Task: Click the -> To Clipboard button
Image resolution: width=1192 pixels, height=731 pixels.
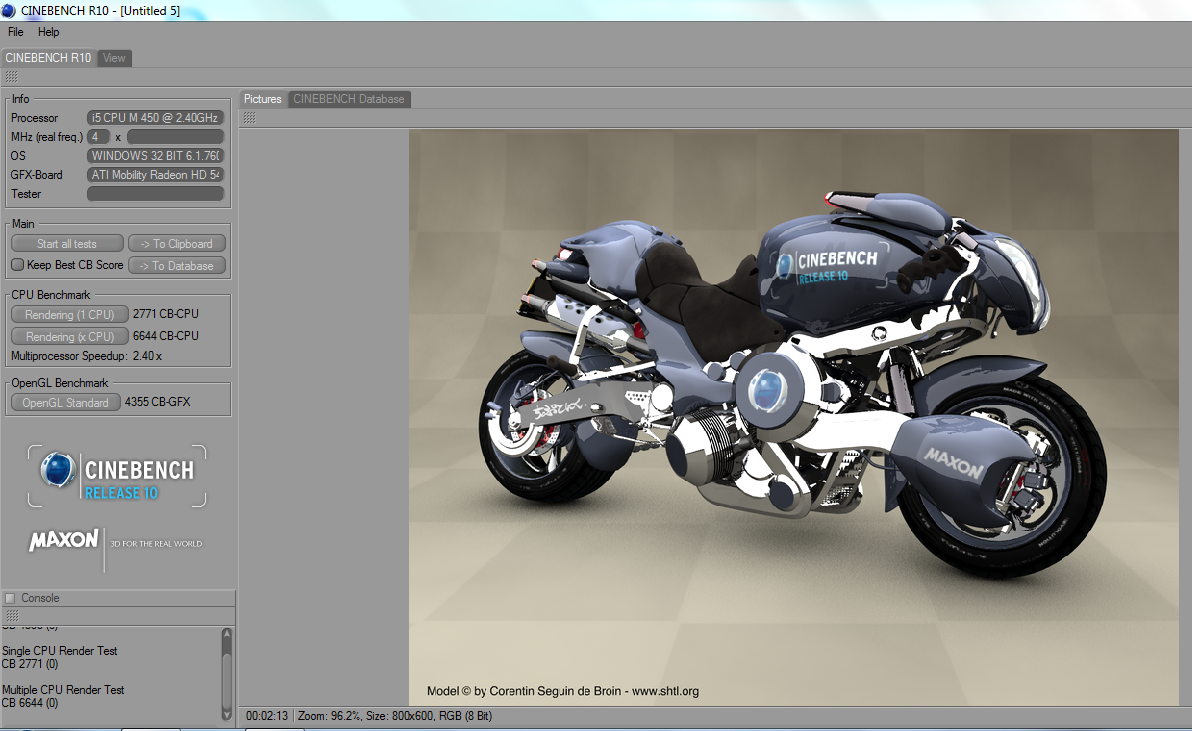Action: tap(177, 244)
